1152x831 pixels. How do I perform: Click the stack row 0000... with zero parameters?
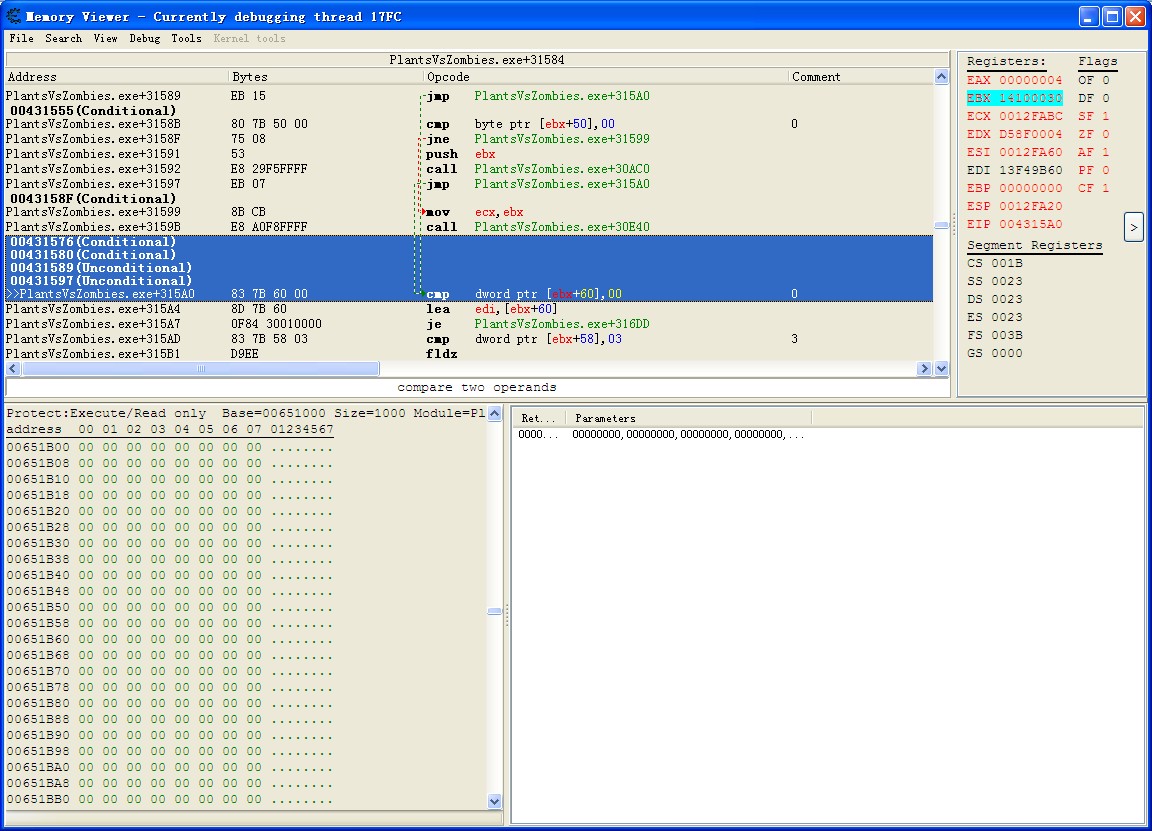[x=661, y=434]
